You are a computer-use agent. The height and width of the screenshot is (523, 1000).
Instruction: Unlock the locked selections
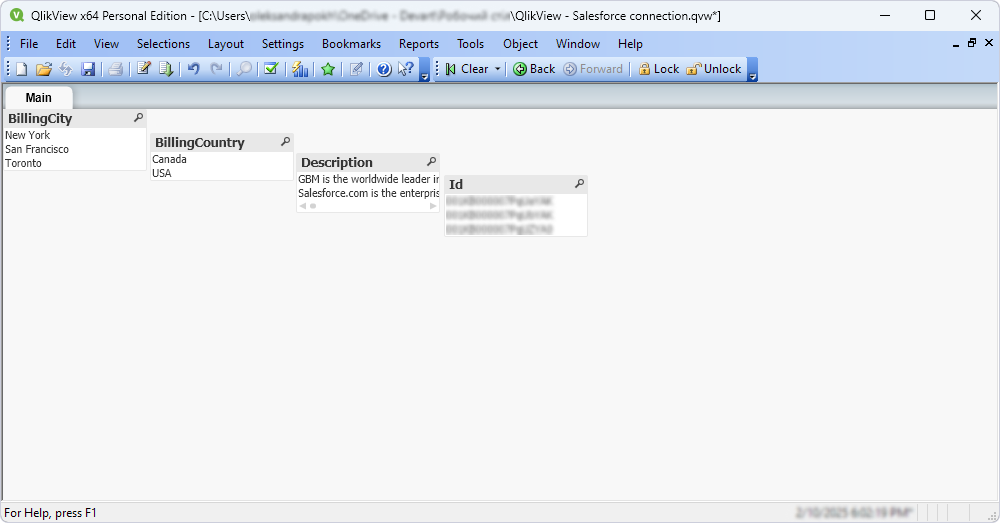(714, 69)
